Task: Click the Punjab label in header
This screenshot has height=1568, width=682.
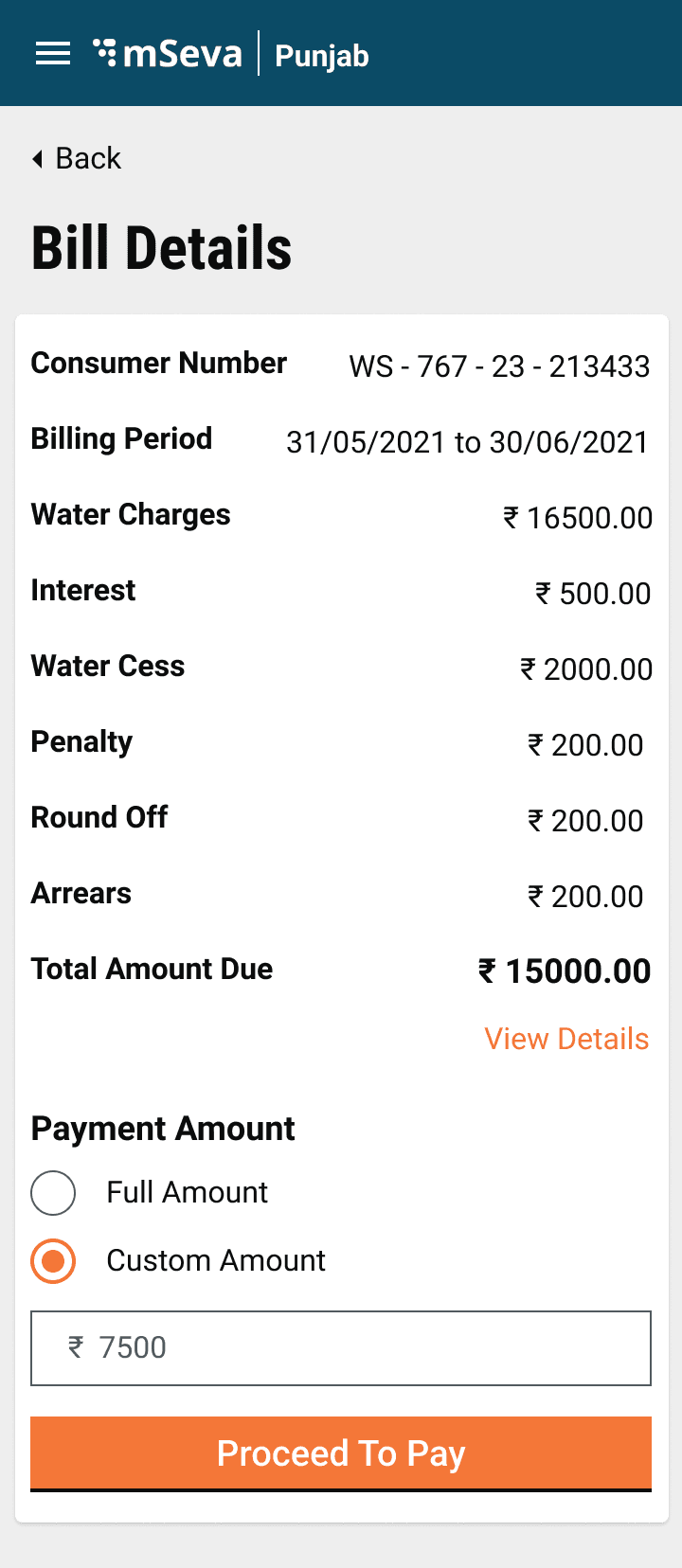Action: point(322,56)
